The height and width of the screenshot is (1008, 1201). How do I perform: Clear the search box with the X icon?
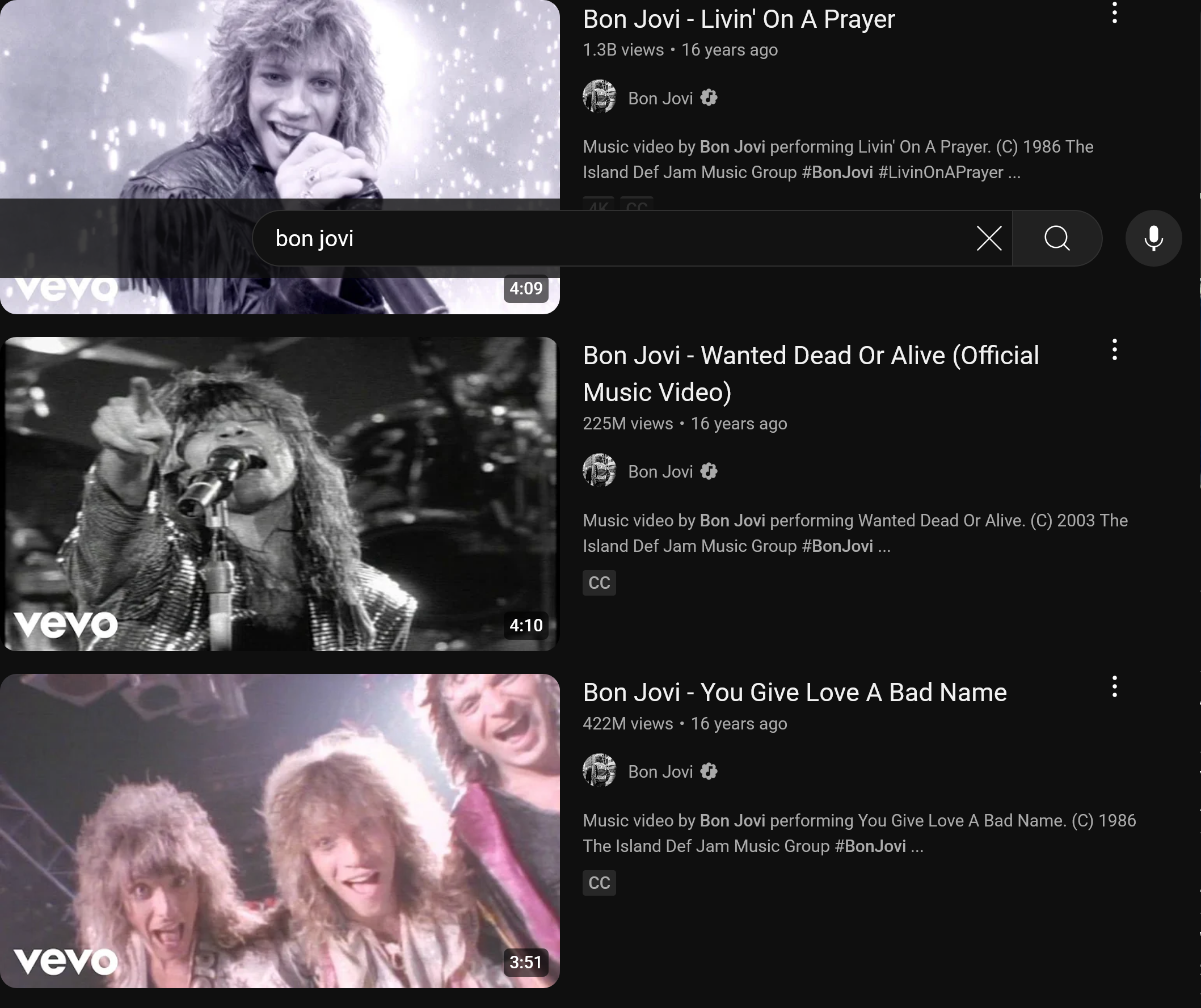click(989, 238)
